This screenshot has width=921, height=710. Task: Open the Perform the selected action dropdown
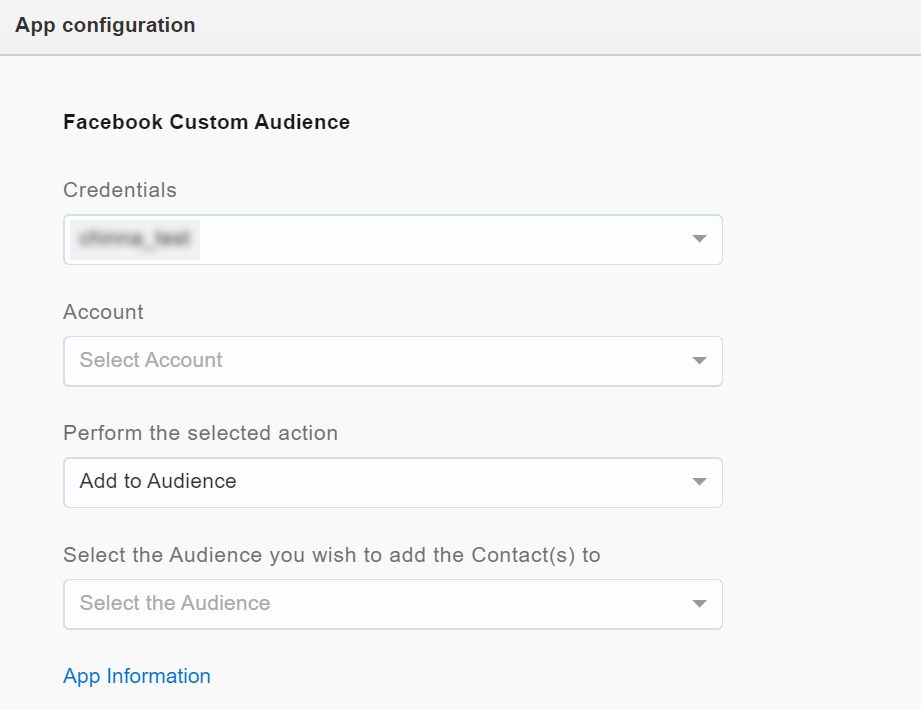[x=420, y=483]
